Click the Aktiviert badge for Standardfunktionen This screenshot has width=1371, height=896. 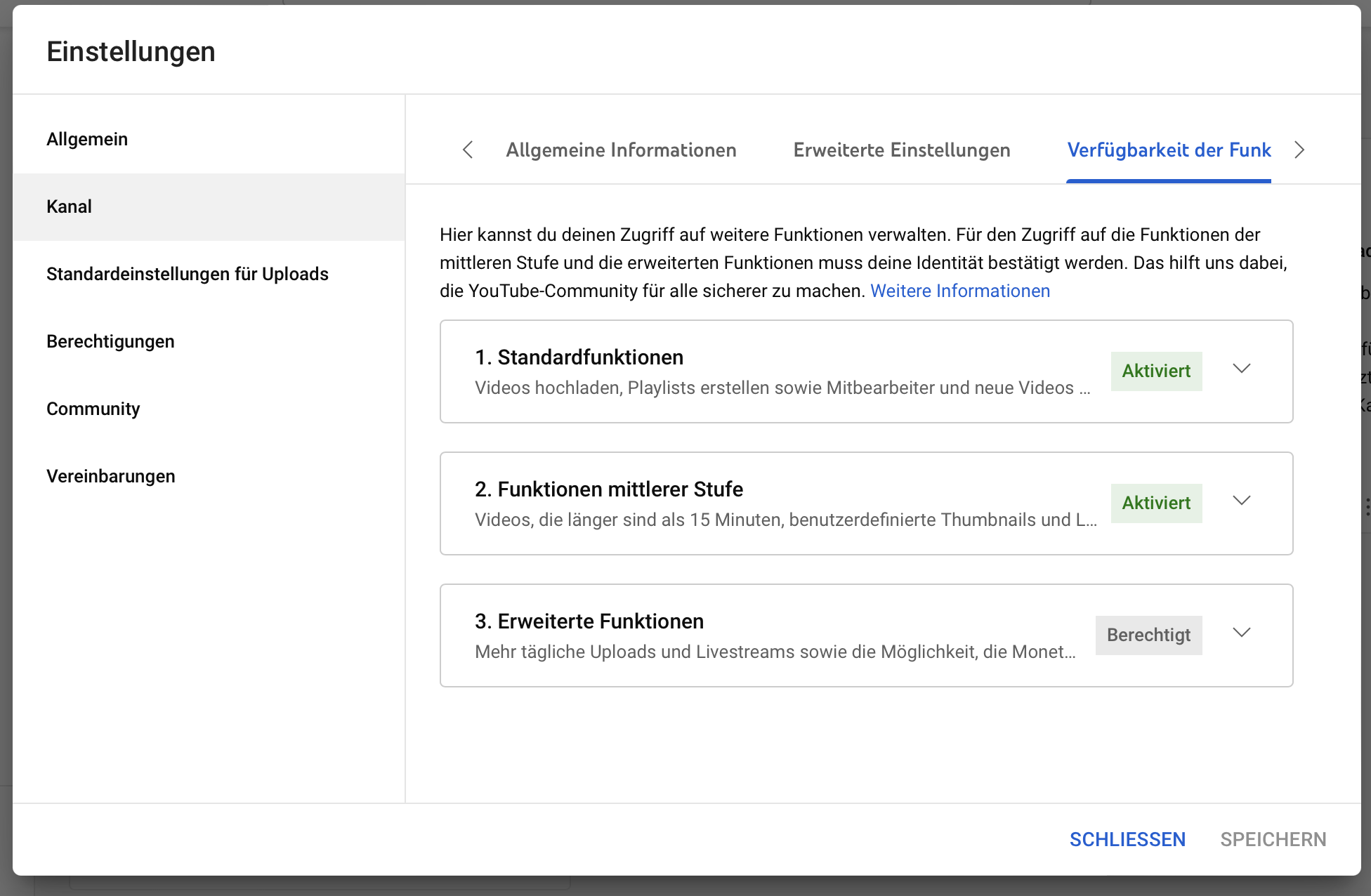click(x=1155, y=371)
